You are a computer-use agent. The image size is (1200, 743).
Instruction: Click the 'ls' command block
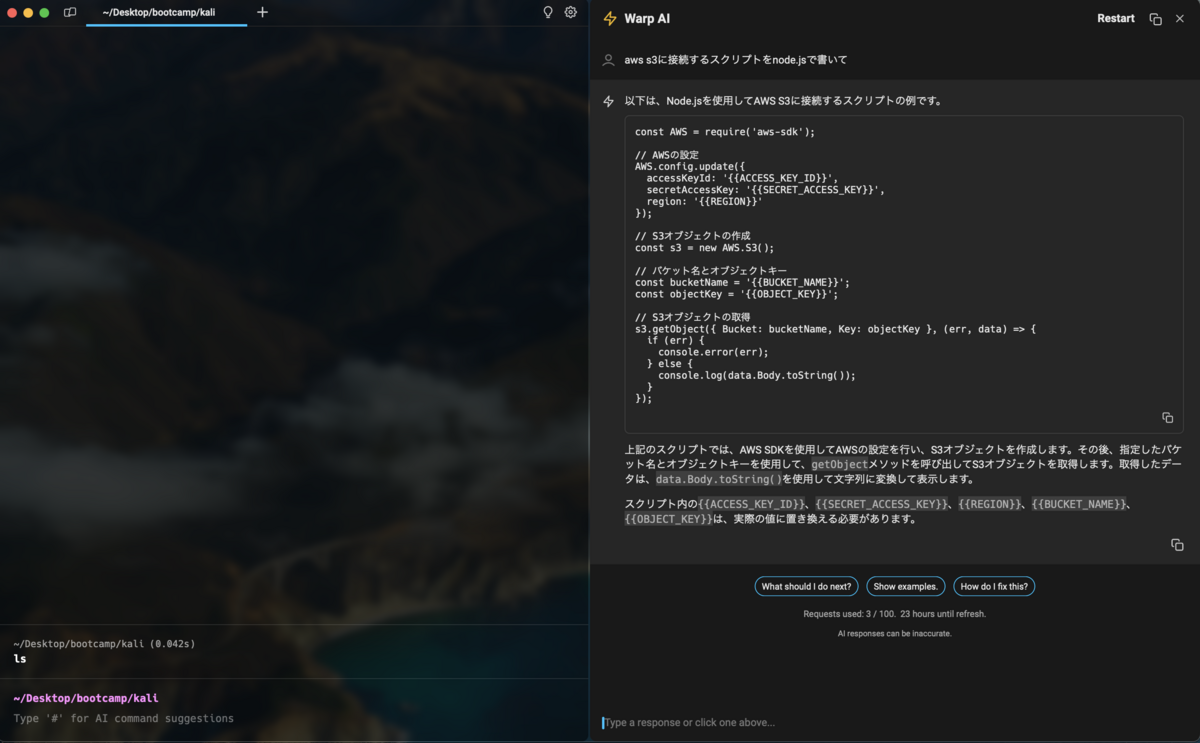pyautogui.click(x=294, y=651)
